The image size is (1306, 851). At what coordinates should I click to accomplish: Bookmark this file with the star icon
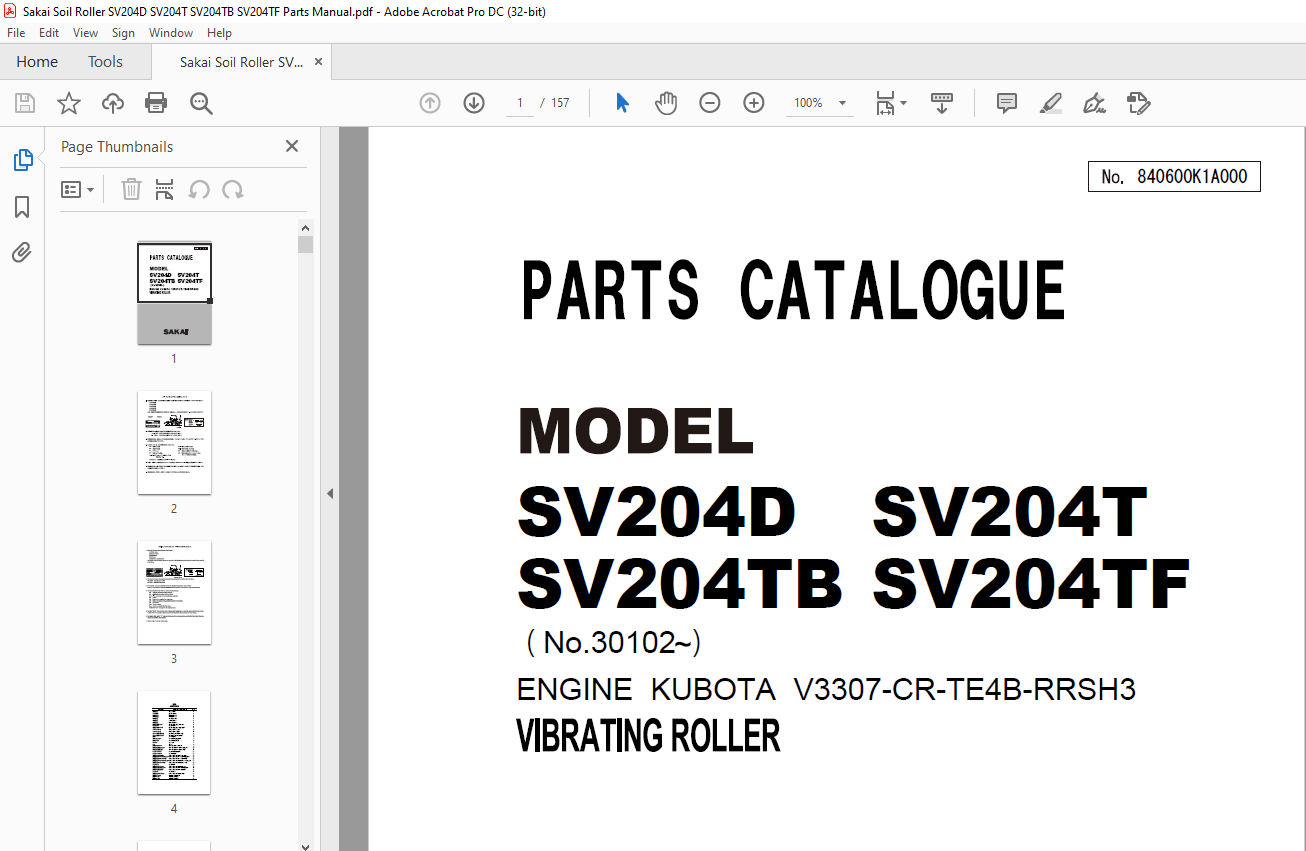point(69,103)
